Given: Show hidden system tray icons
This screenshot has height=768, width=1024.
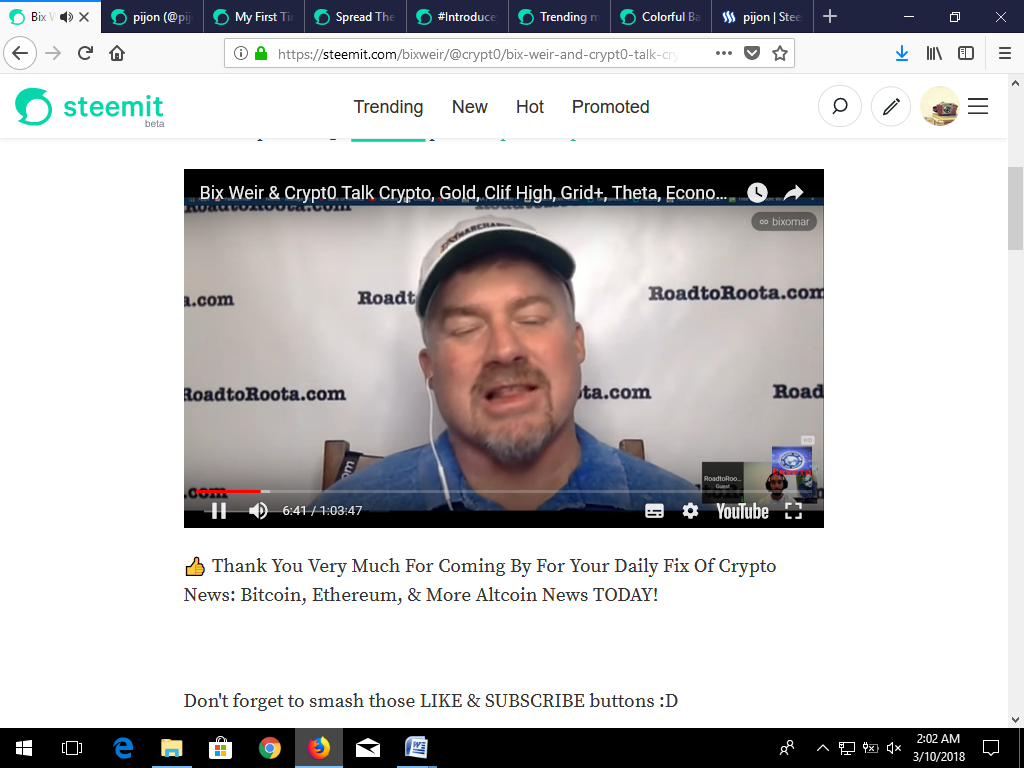Looking at the screenshot, I should tap(823, 748).
